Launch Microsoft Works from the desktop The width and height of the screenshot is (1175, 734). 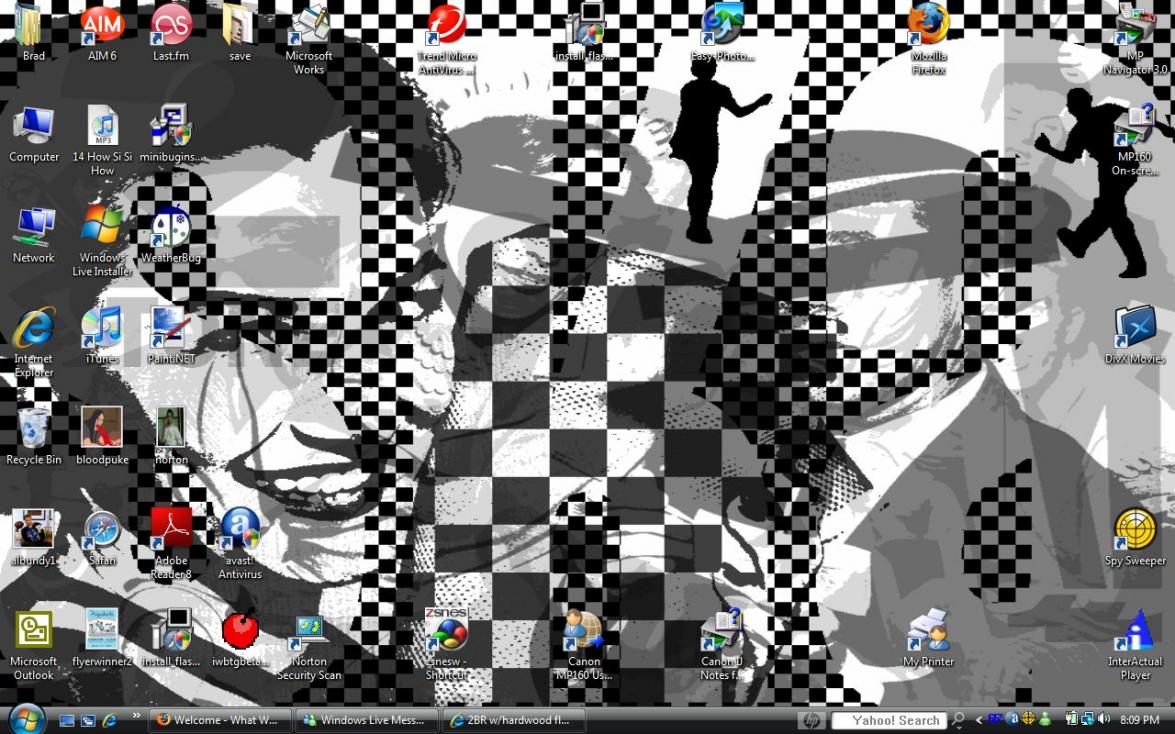[x=309, y=40]
